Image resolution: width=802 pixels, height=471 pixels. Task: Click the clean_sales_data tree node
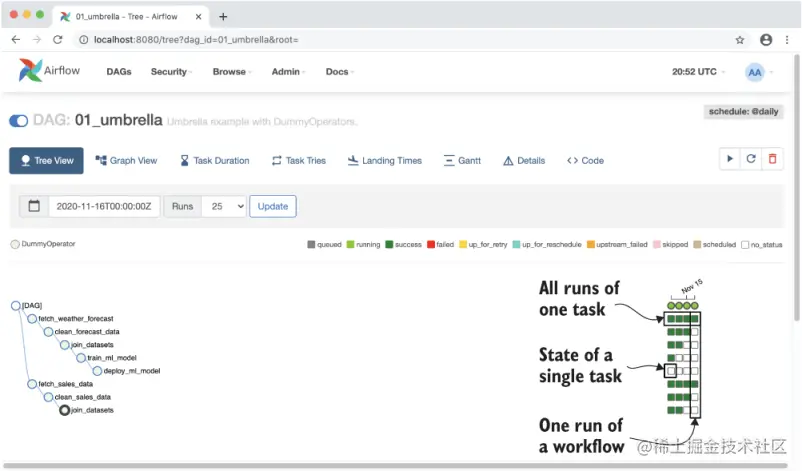pos(48,397)
